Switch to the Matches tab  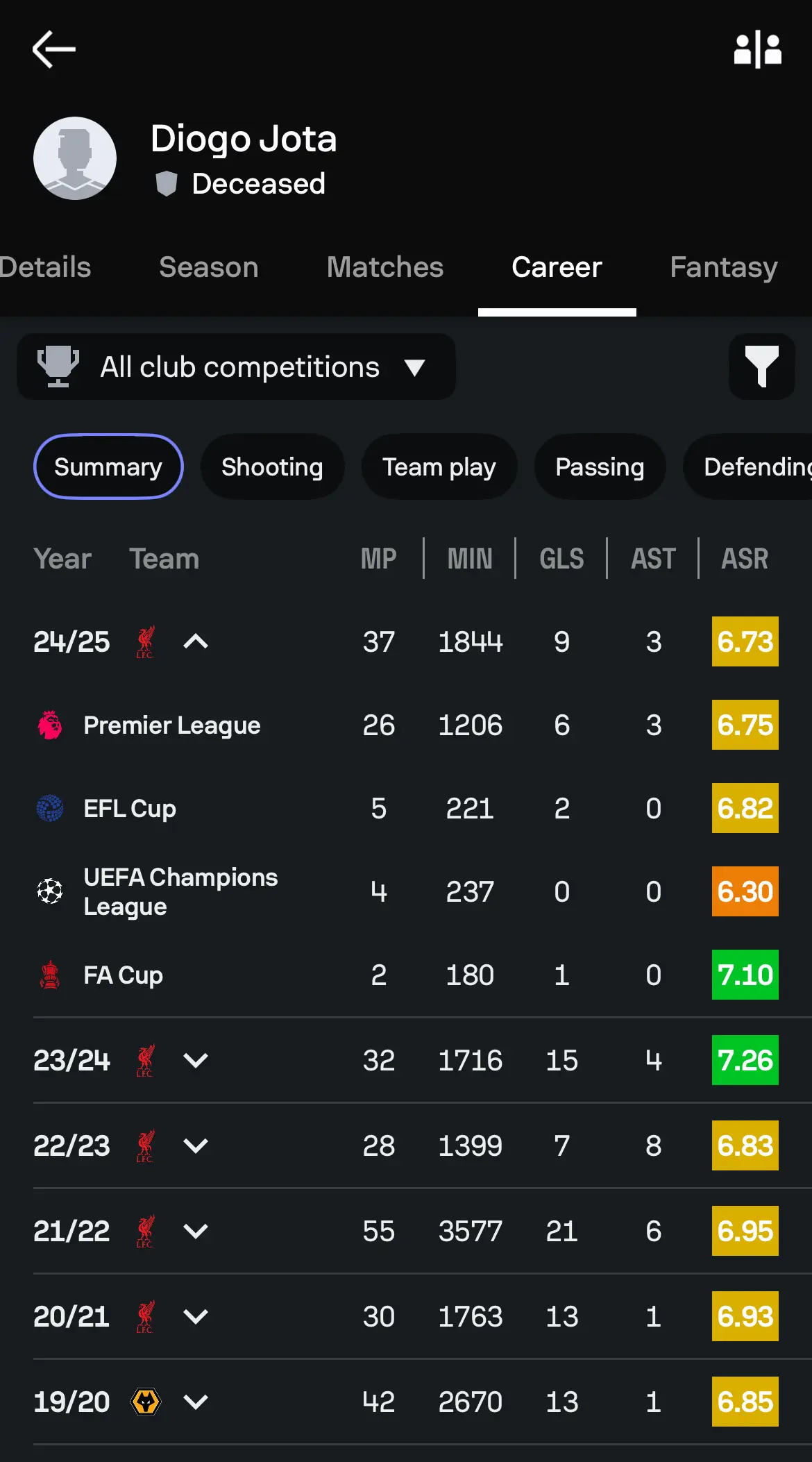(x=385, y=267)
